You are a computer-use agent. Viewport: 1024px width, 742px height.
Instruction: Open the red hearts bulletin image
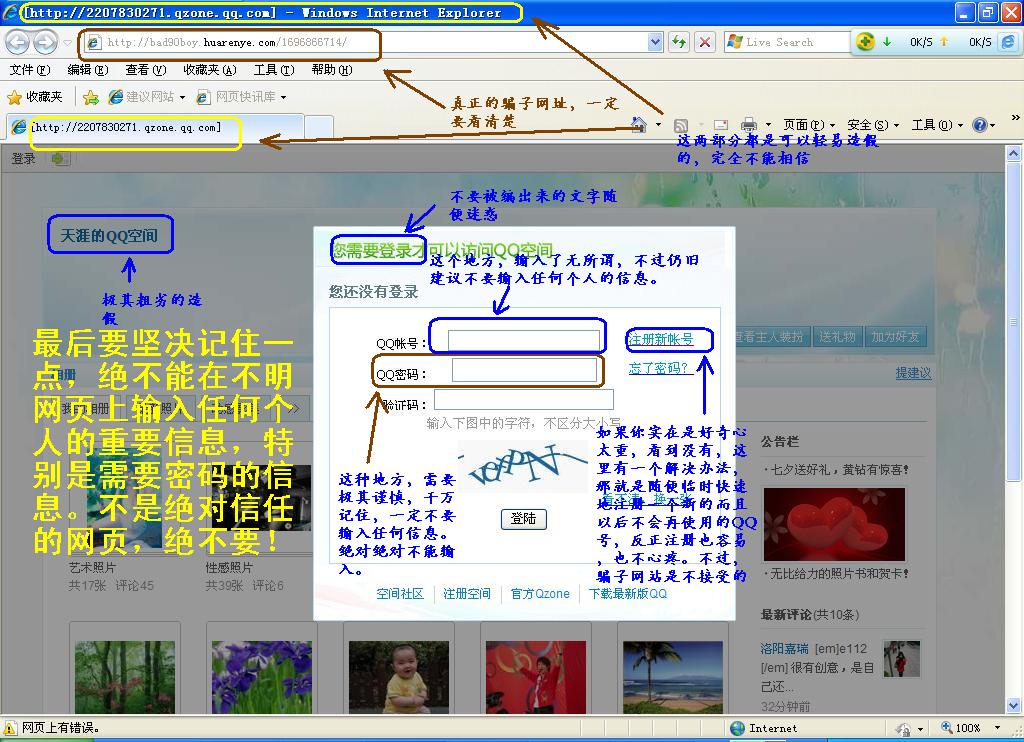[834, 524]
